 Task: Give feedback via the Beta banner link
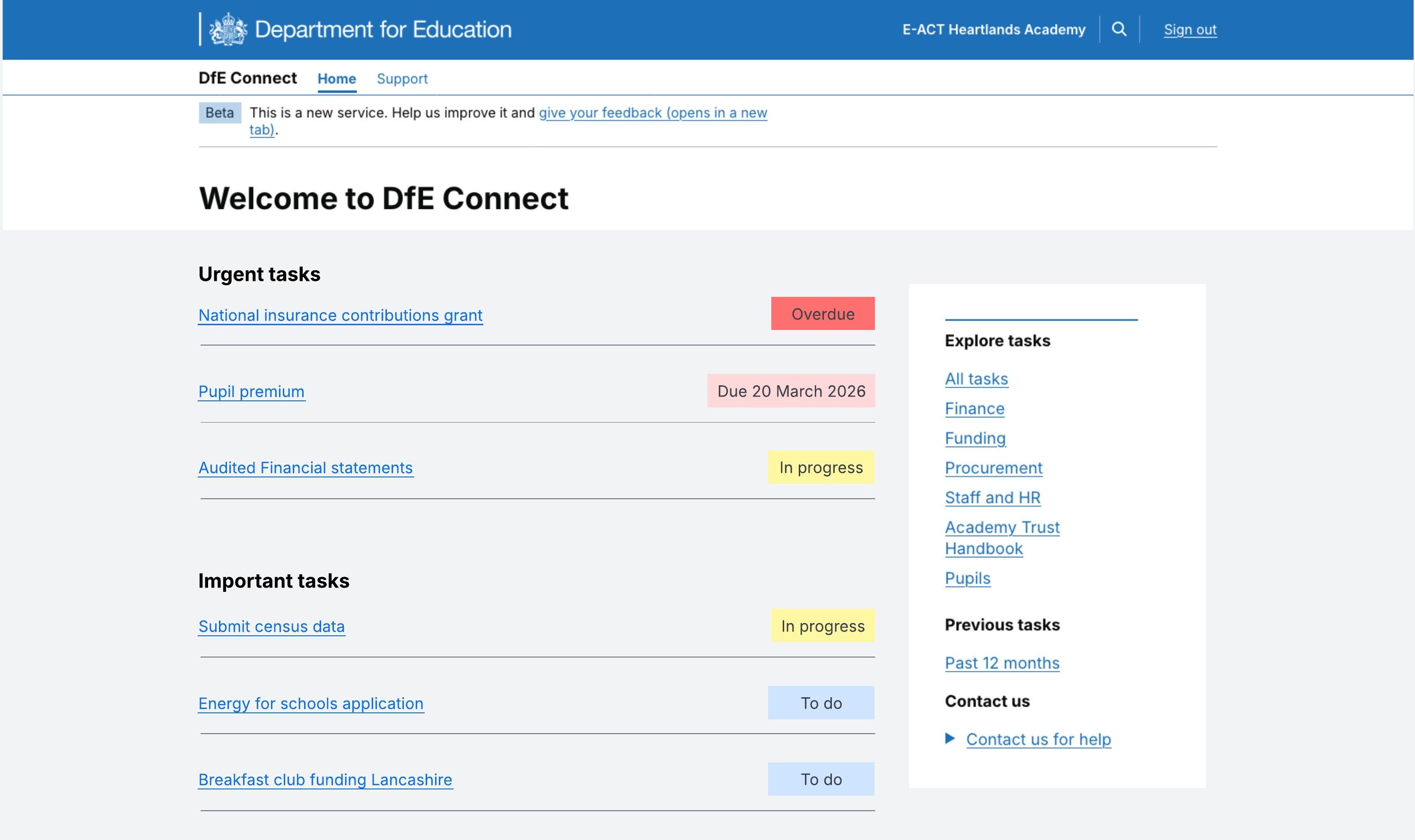click(x=652, y=113)
